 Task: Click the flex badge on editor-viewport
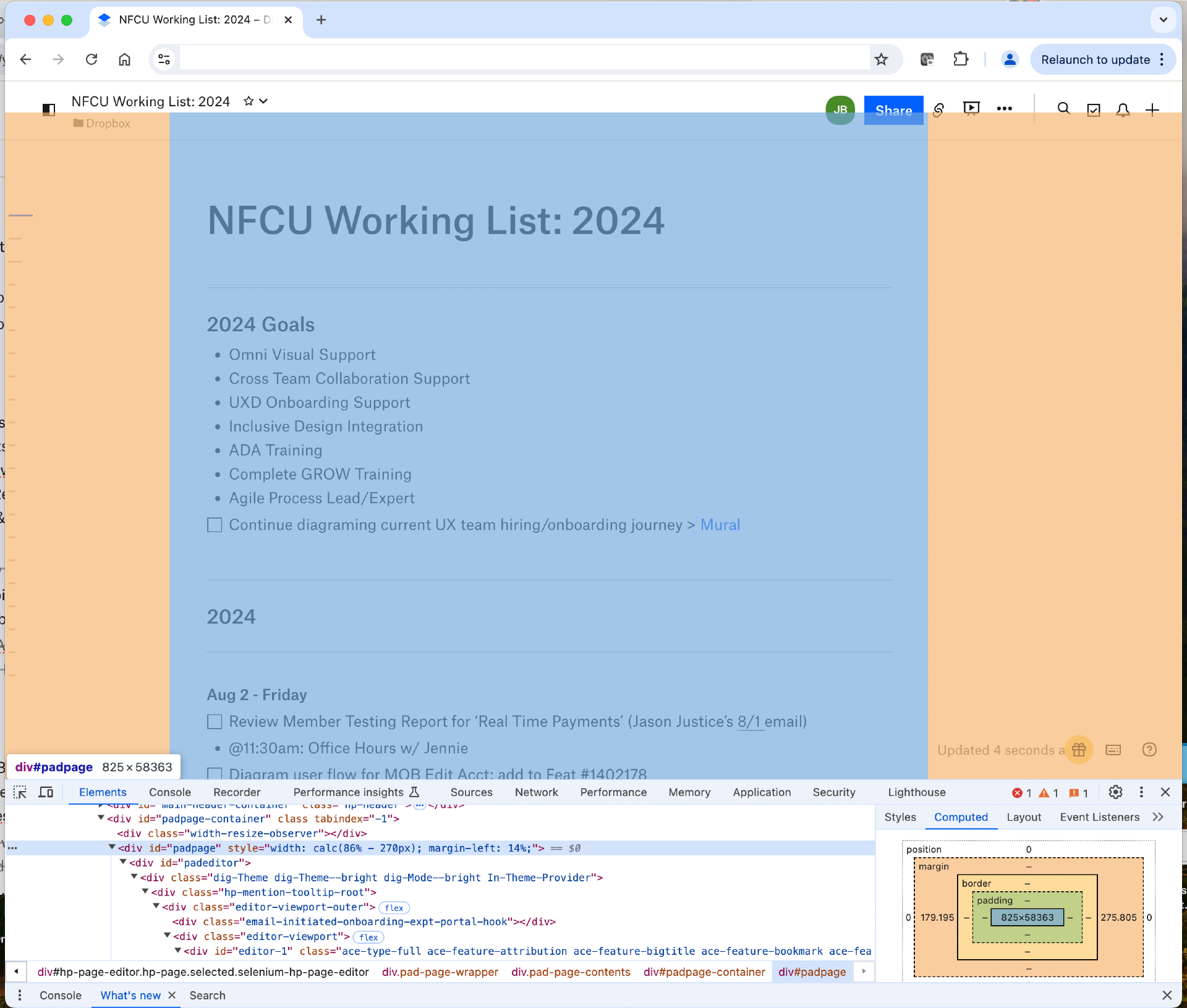(368, 937)
